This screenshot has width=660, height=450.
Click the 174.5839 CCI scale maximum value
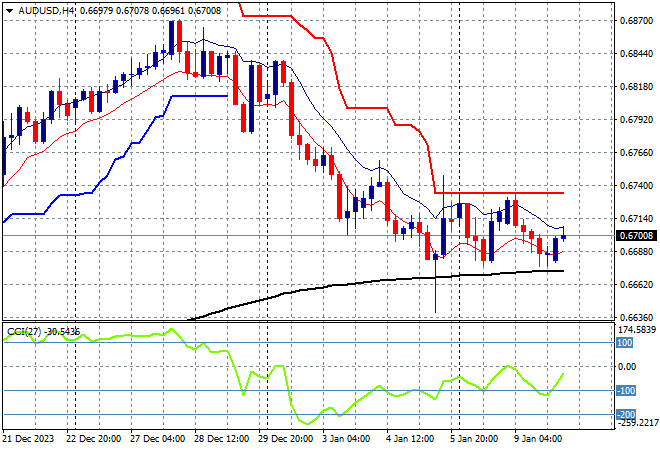click(636, 329)
